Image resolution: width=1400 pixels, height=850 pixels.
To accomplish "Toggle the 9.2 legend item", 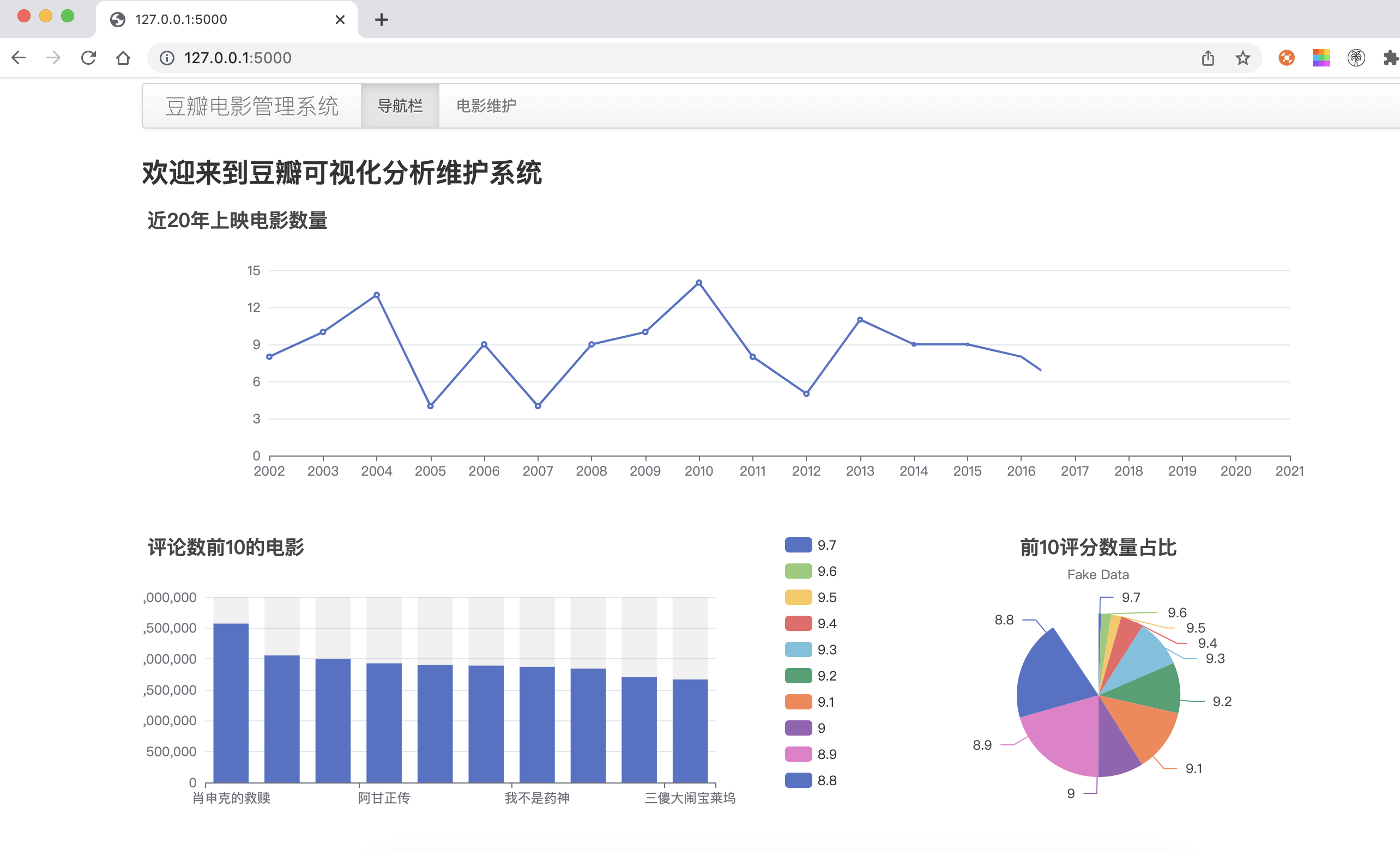I will click(x=811, y=676).
